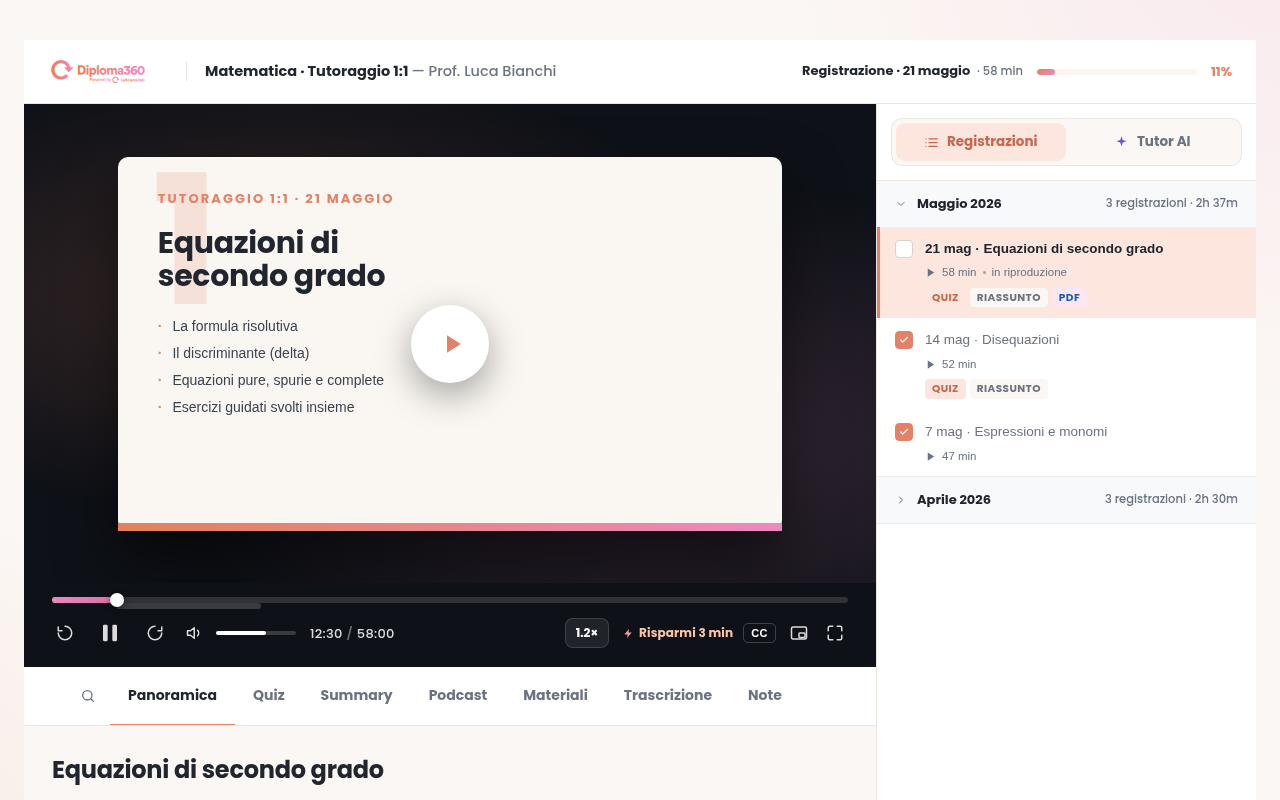Viewport: 1280px width, 800px height.
Task: Open the Trascrizione tab
Action: coord(668,695)
